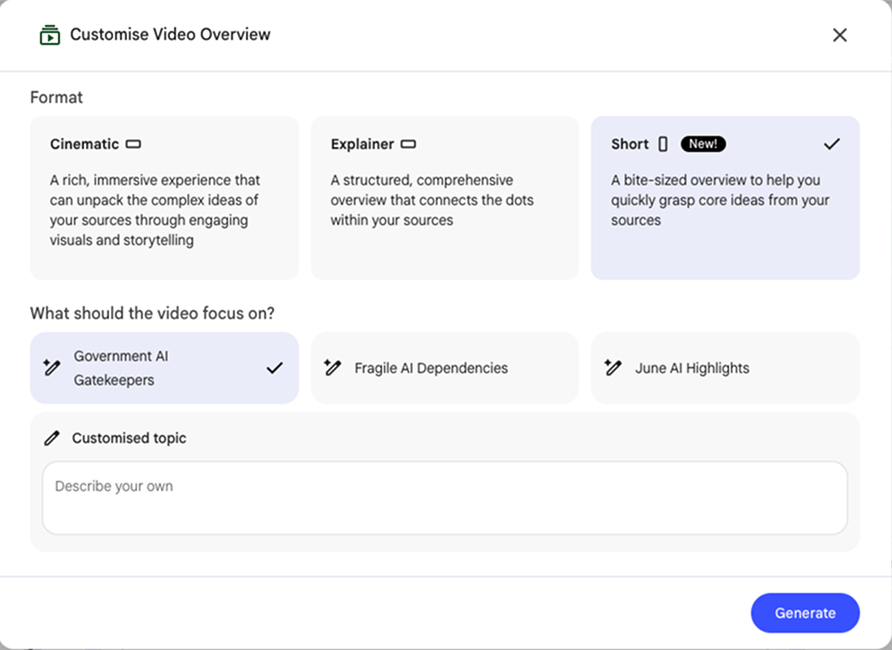Click the magic wand icon beside June AI Highlights
The width and height of the screenshot is (892, 650).
613,367
